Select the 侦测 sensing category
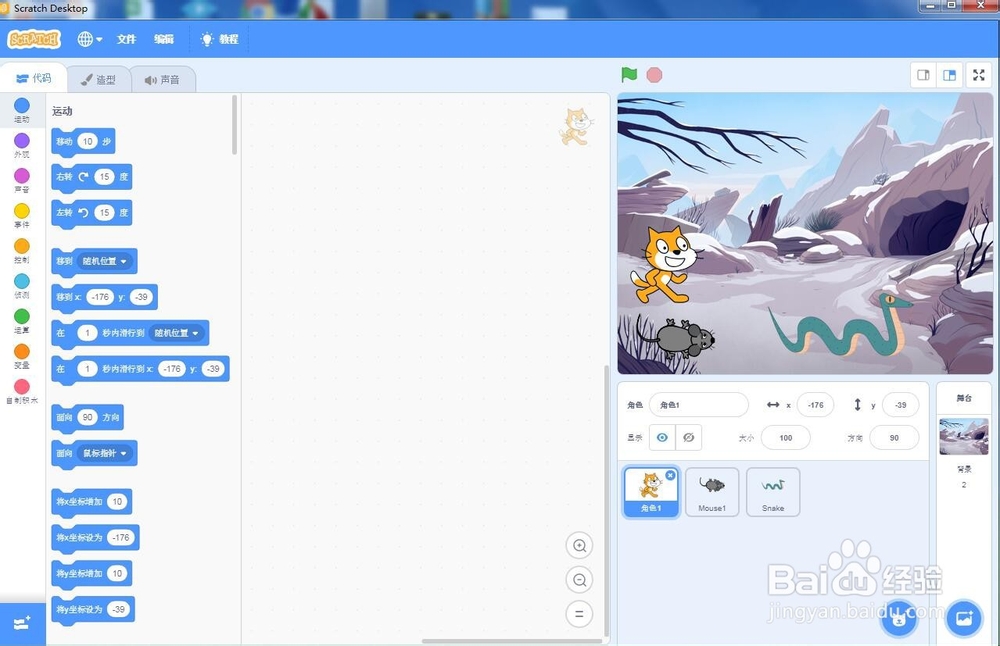This screenshot has height=646, width=1000. (22, 285)
